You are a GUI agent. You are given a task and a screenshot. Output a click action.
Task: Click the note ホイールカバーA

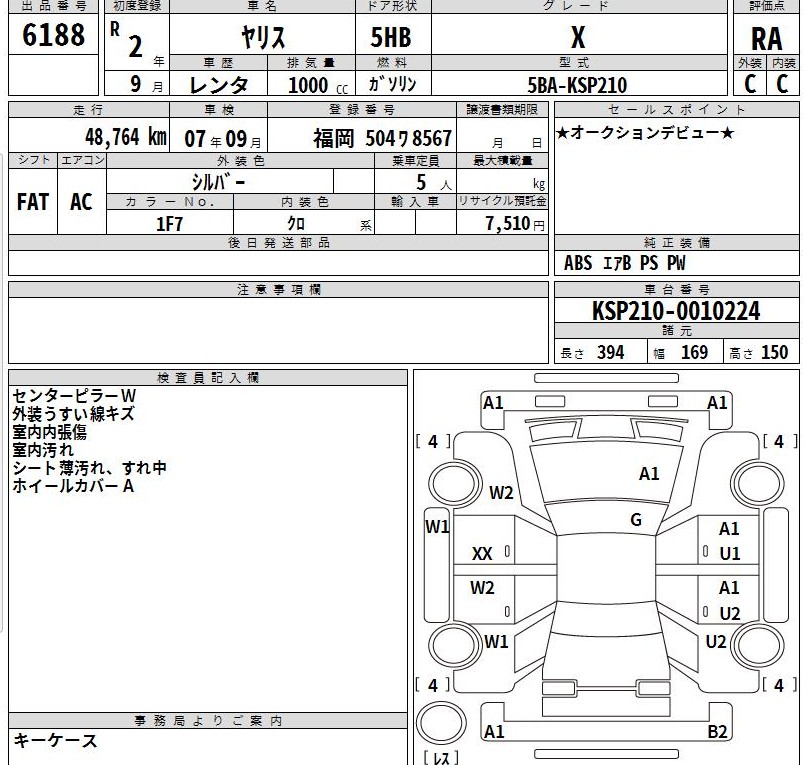click(73, 485)
